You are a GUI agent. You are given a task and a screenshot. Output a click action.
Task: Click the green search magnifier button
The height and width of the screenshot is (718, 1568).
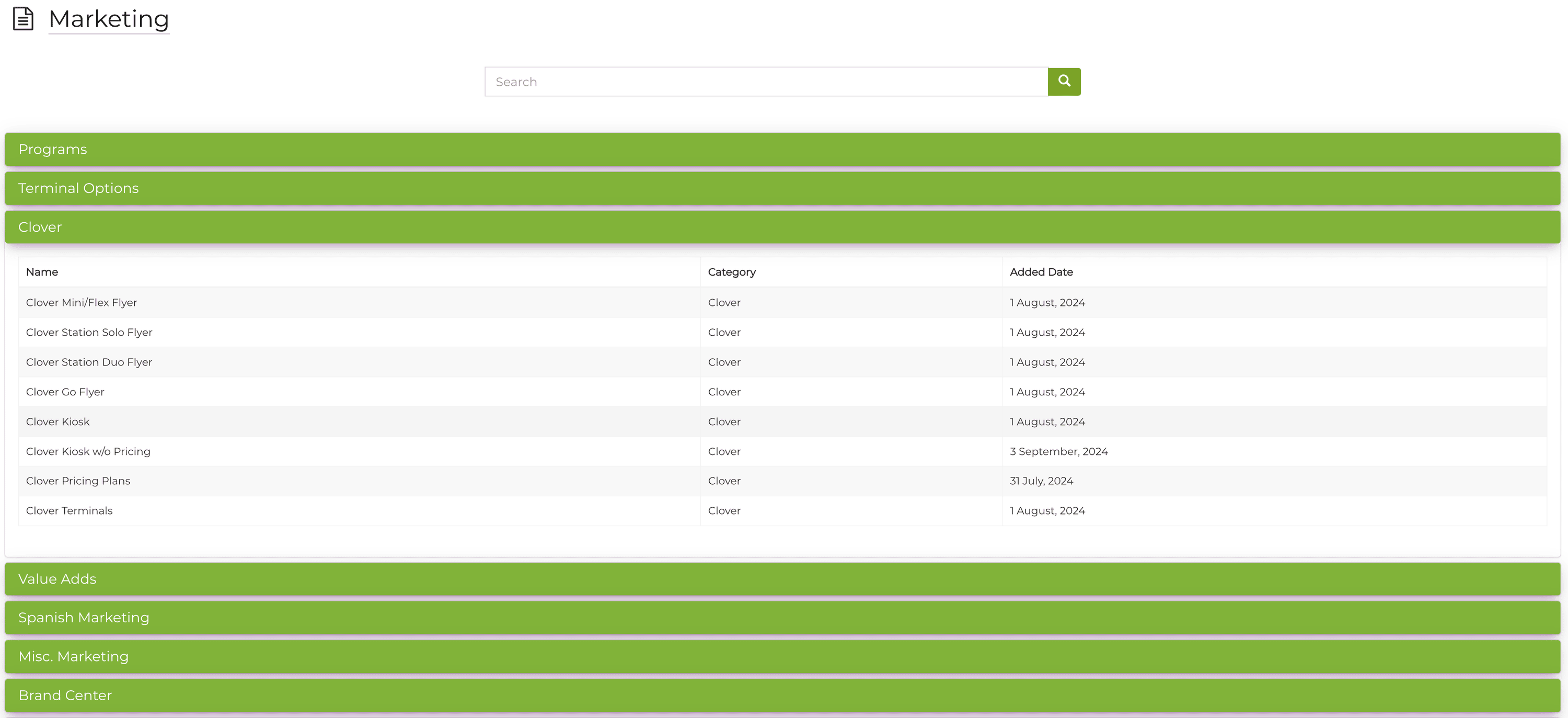tap(1064, 82)
